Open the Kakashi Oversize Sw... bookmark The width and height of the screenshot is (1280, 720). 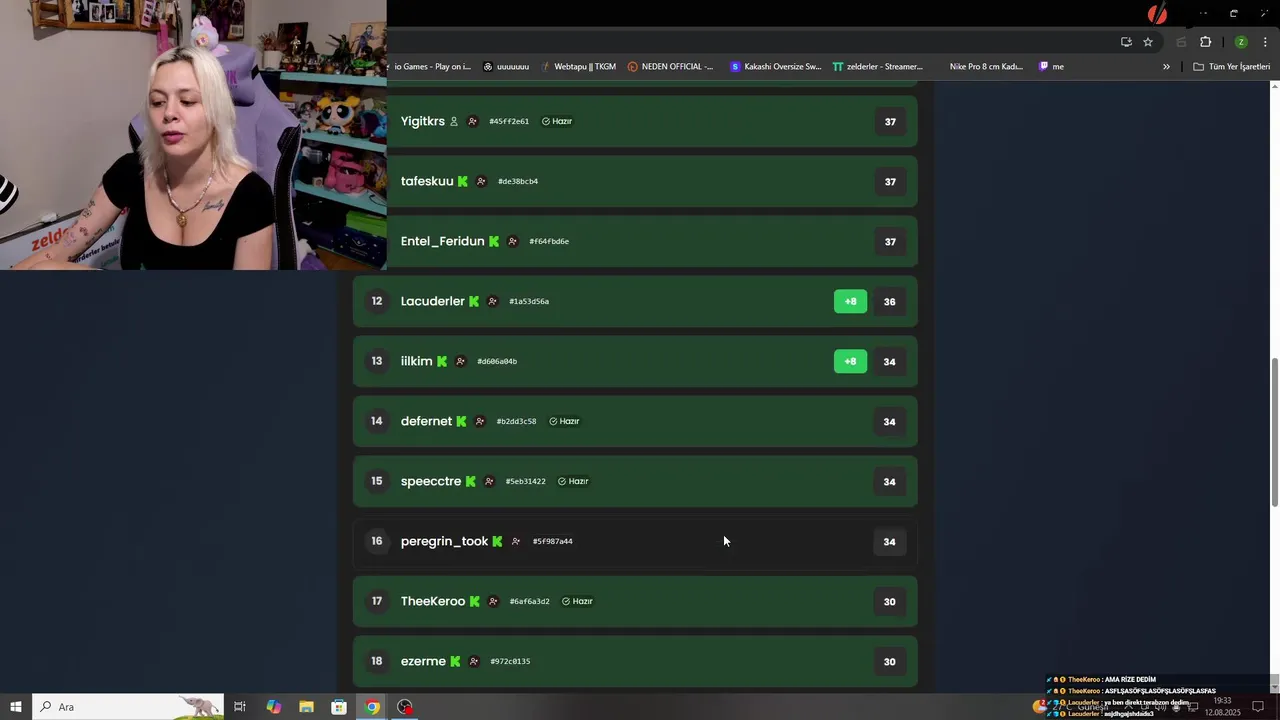click(x=775, y=67)
